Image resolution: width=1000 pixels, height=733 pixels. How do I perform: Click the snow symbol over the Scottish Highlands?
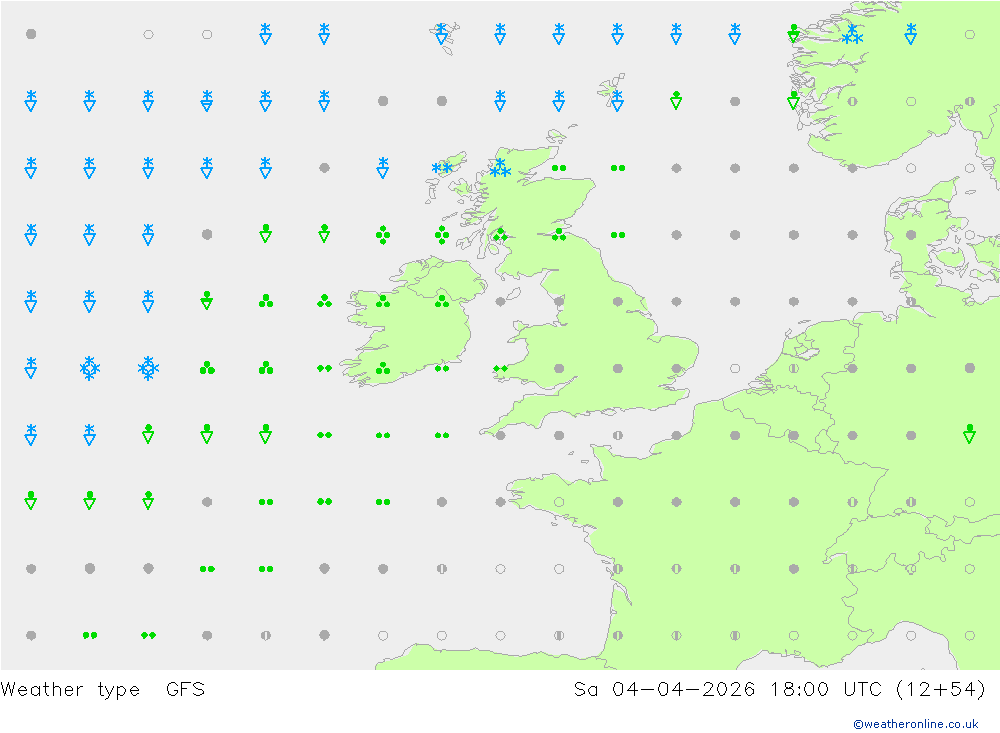[500, 168]
